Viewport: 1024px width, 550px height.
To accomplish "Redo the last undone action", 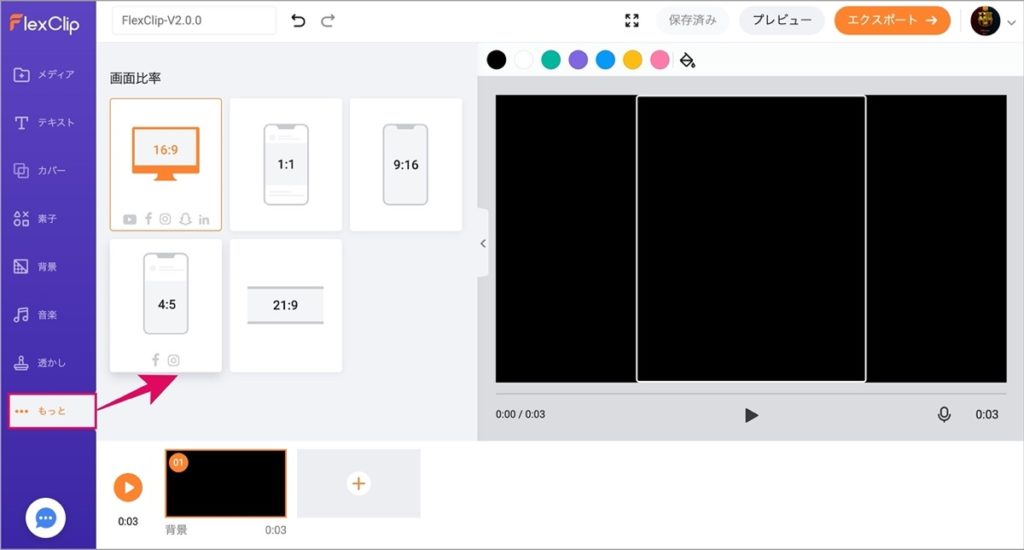I will 328,21.
